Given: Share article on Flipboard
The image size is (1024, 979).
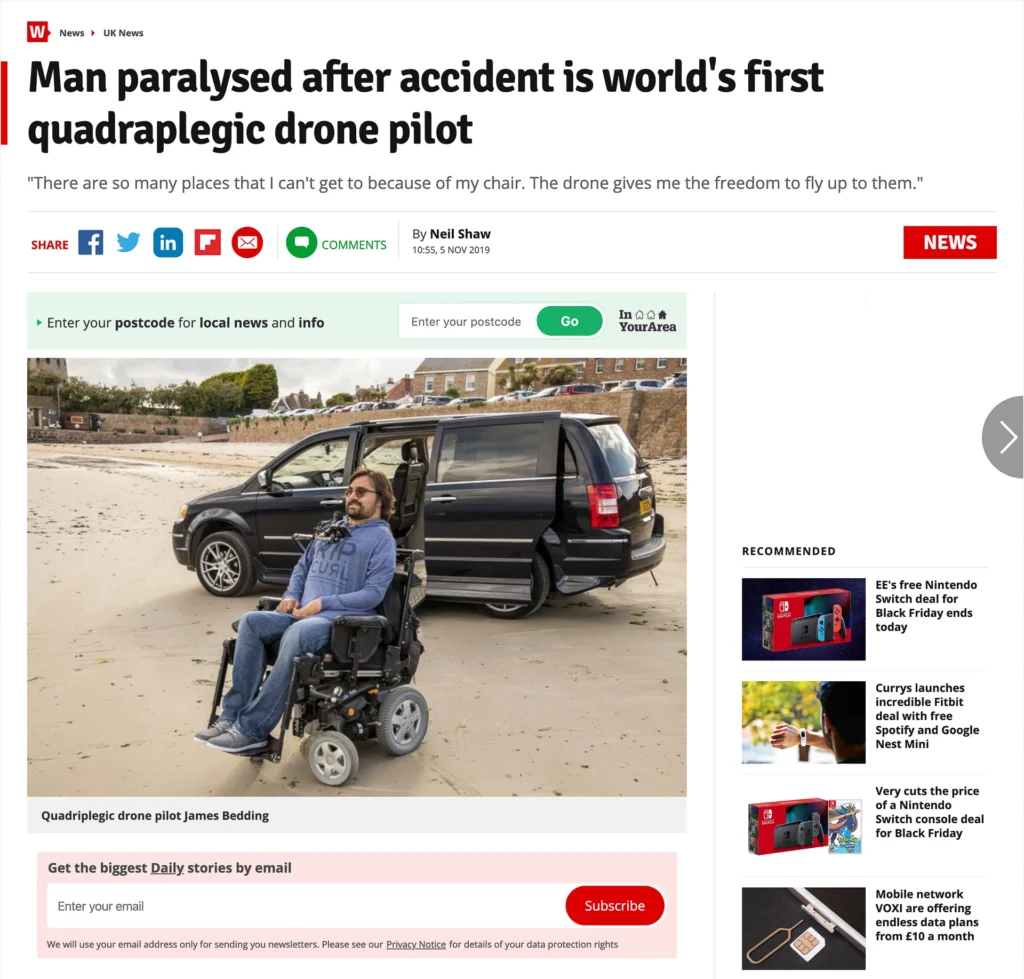Looking at the screenshot, I should 208,243.
